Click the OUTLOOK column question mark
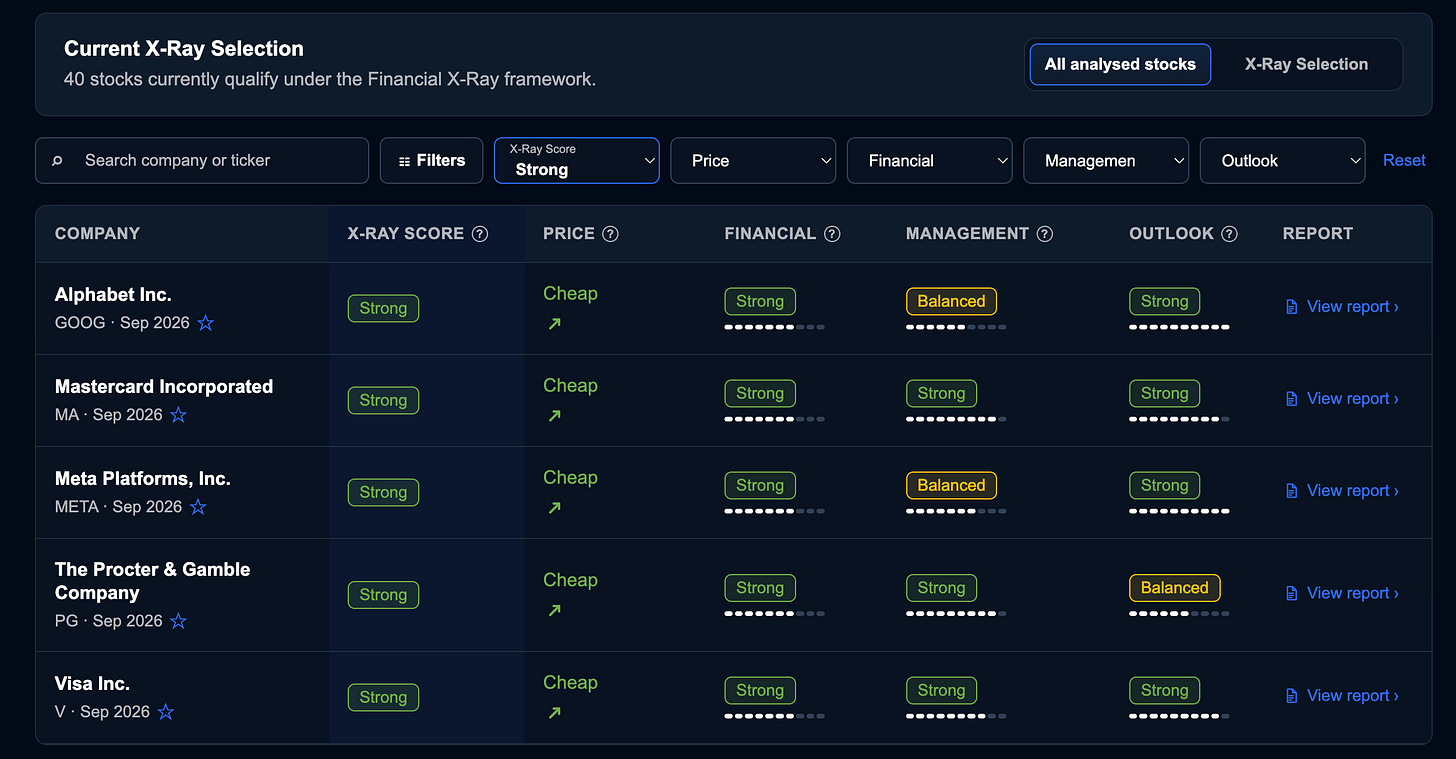Viewport: 1456px width, 759px height. [x=1230, y=234]
